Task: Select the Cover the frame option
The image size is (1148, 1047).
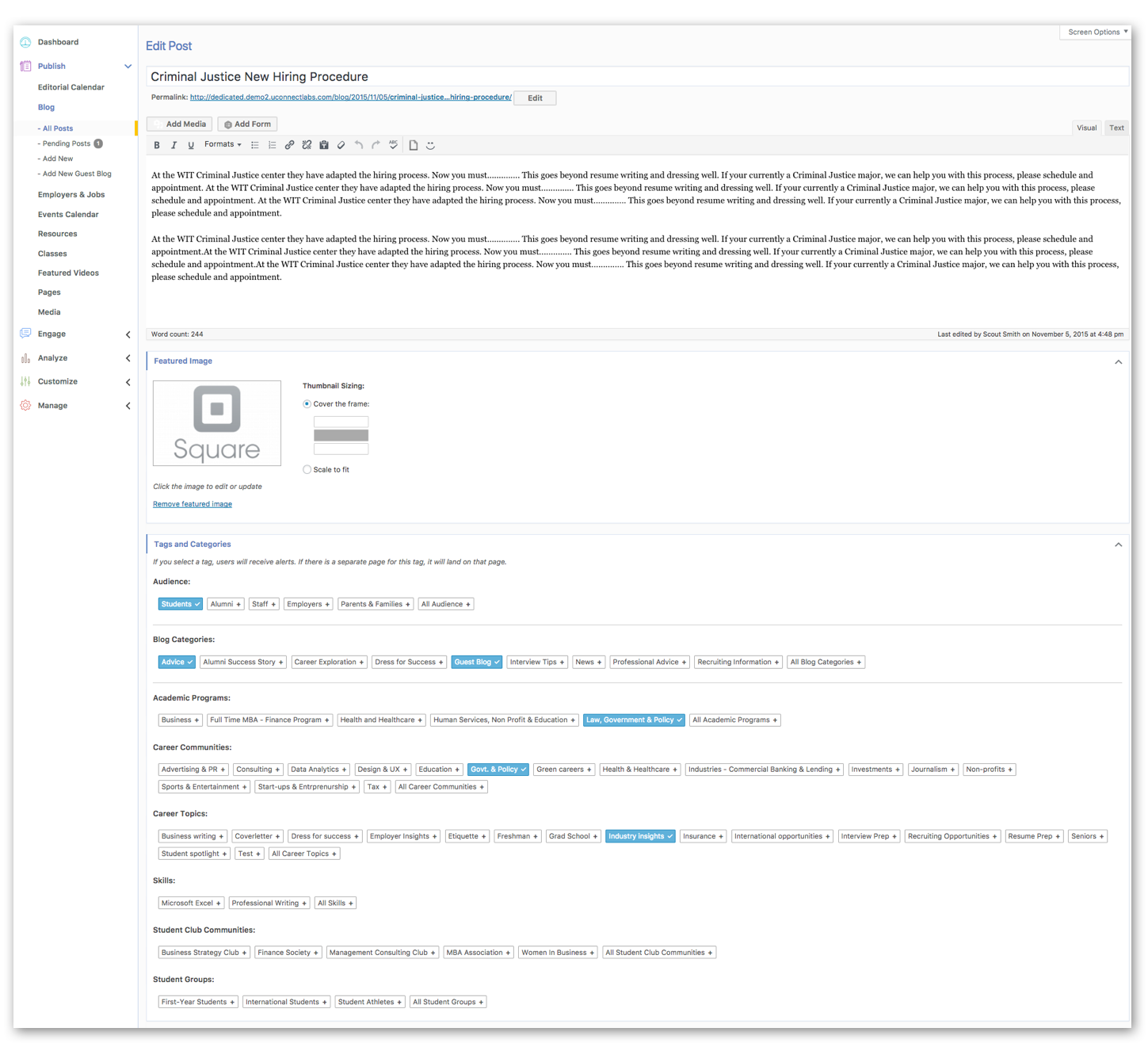Action: point(307,404)
